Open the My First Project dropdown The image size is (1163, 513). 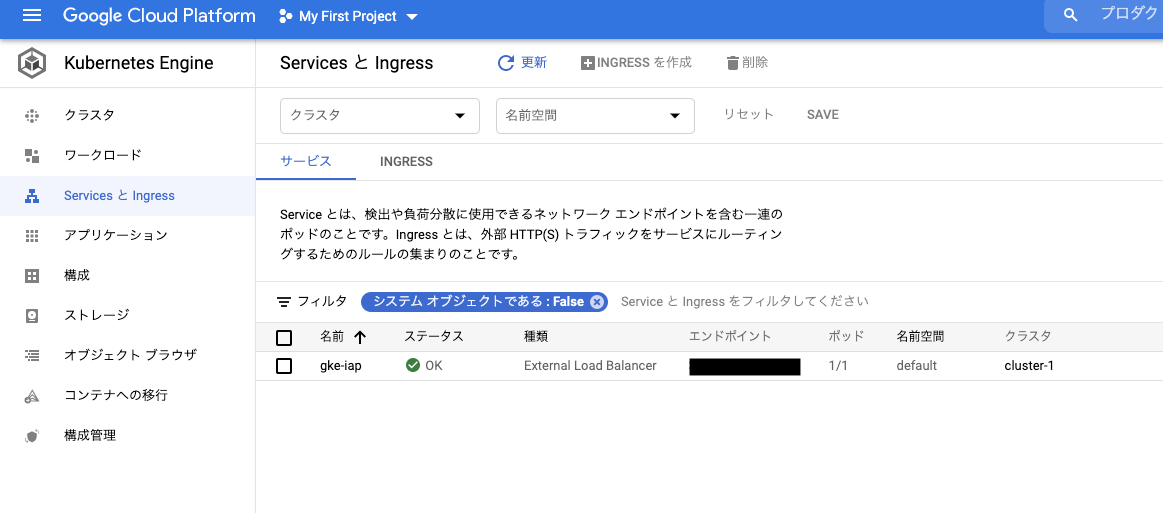pos(348,16)
